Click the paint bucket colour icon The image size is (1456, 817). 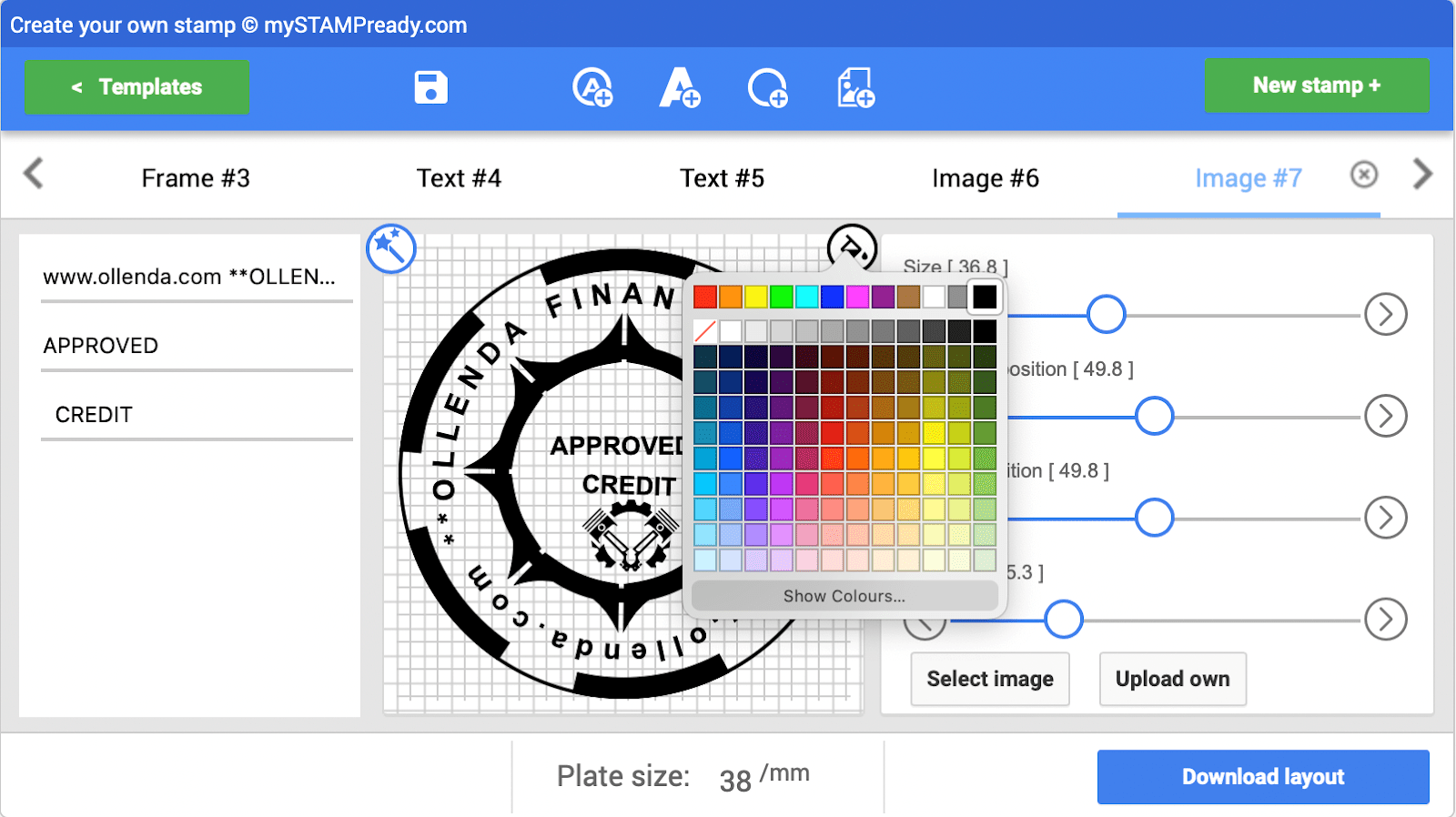click(x=852, y=247)
